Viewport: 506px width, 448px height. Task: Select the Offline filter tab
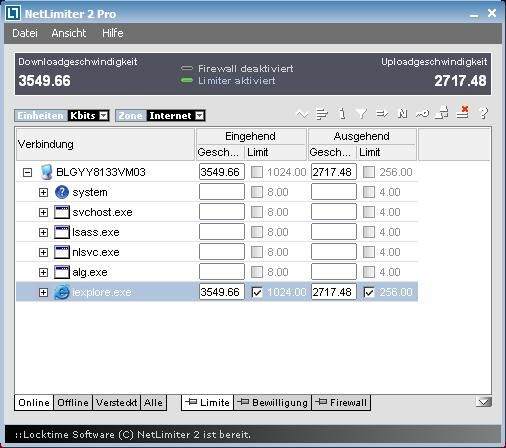(x=73, y=403)
